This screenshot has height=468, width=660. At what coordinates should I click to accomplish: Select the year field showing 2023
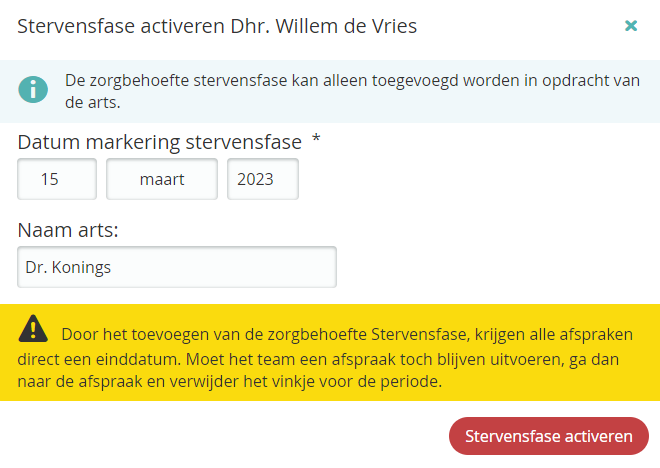point(262,180)
